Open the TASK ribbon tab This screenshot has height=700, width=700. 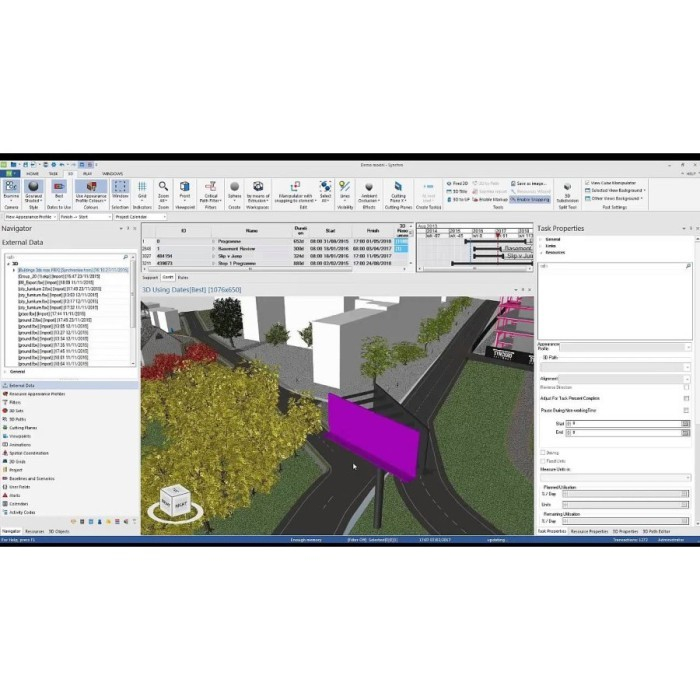(54, 174)
